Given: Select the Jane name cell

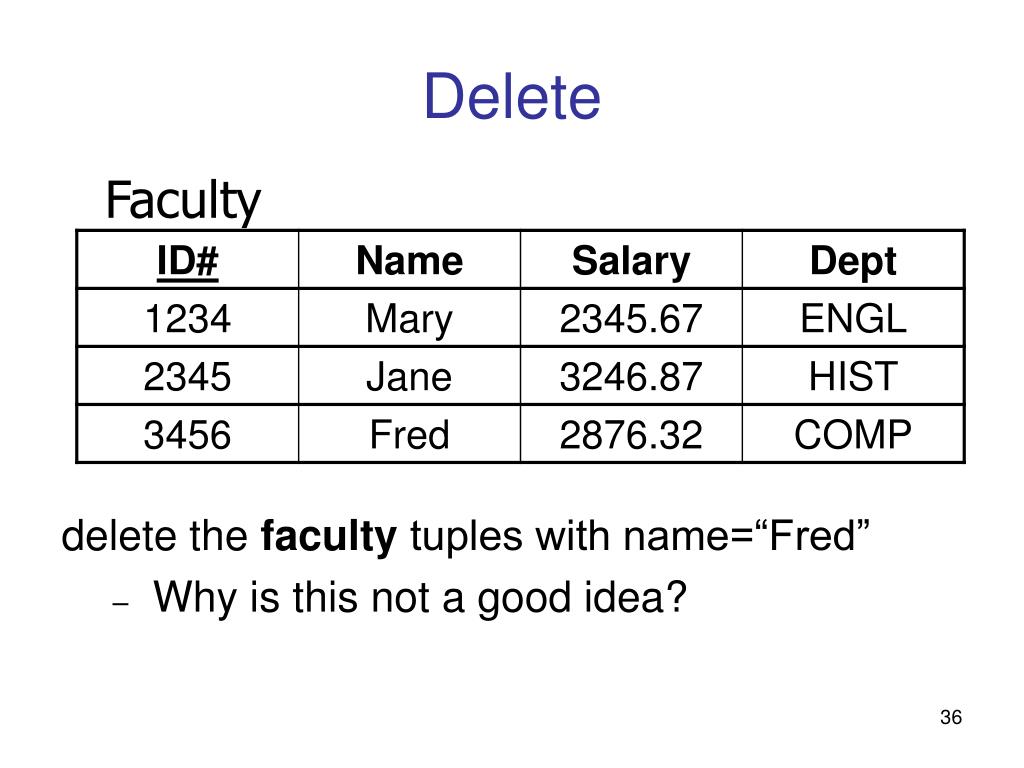Looking at the screenshot, I should (x=409, y=377).
